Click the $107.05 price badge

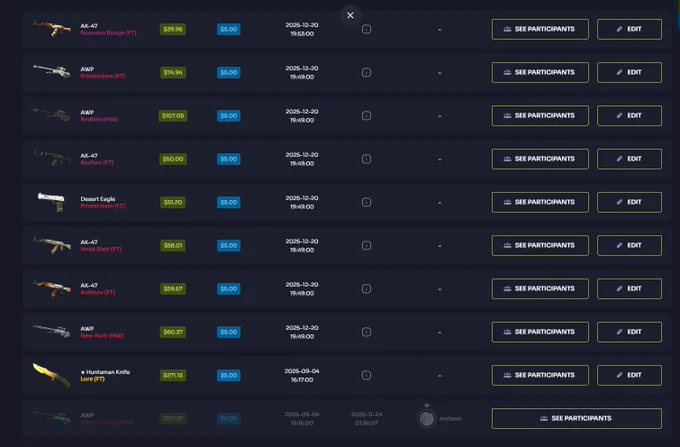(x=173, y=116)
